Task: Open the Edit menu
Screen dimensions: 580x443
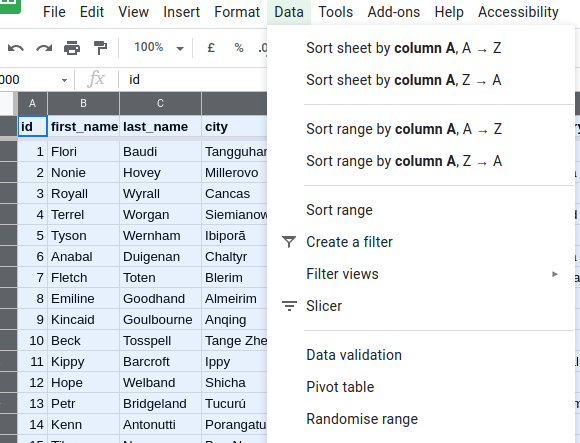Action: [92, 12]
